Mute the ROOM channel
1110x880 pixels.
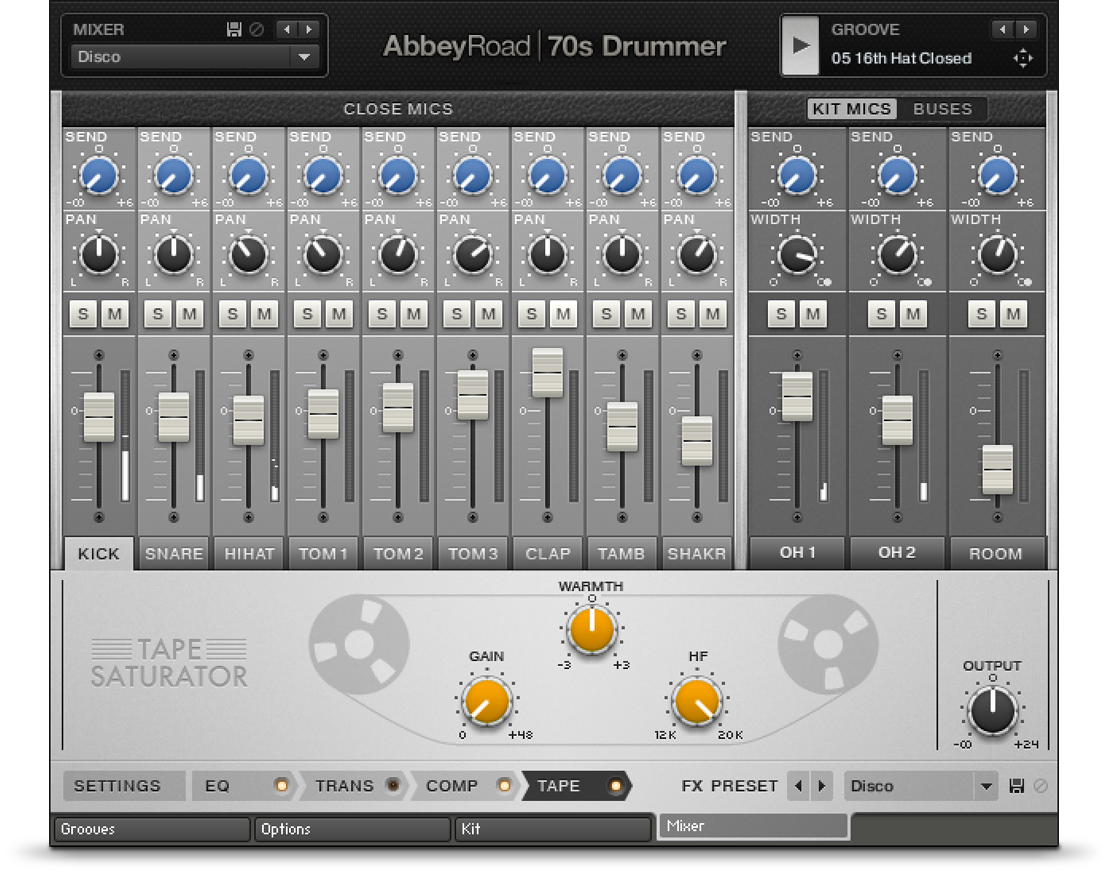(x=1014, y=314)
